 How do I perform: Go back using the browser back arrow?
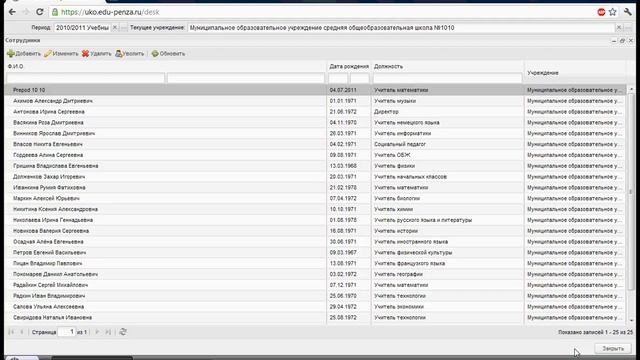tap(12, 12)
